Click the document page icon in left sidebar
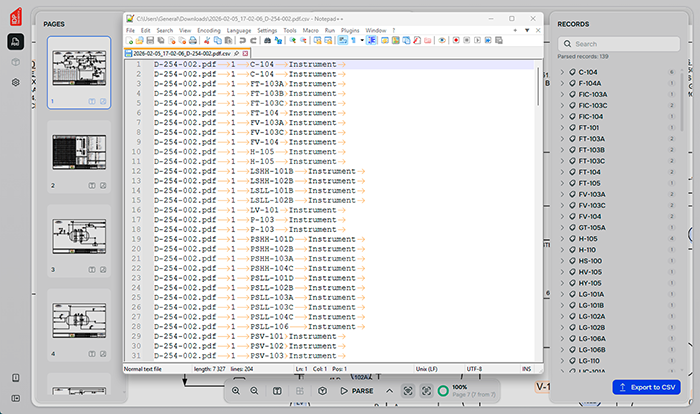The image size is (700, 414). point(16,42)
